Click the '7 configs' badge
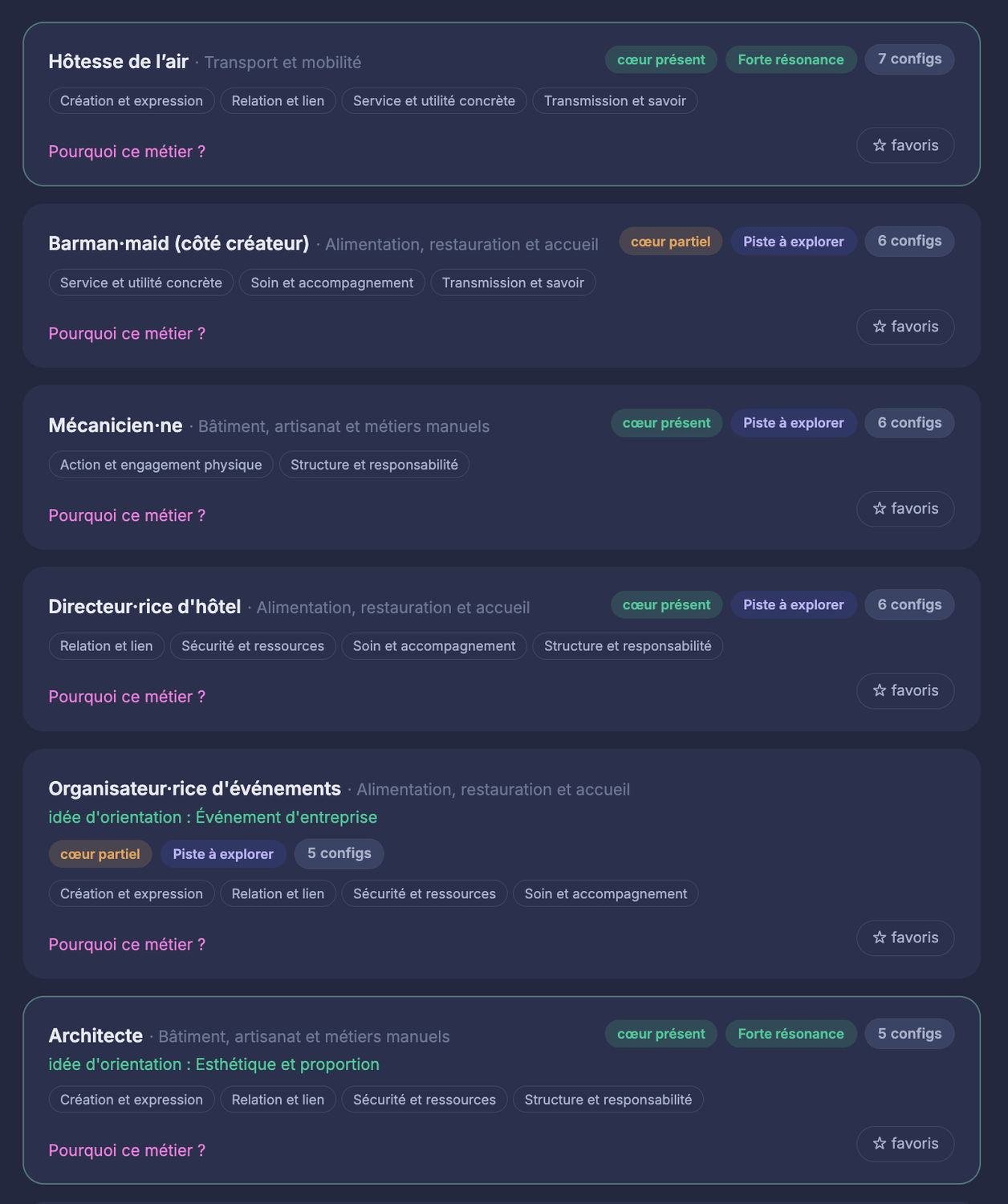The image size is (1008, 1204). pos(909,59)
